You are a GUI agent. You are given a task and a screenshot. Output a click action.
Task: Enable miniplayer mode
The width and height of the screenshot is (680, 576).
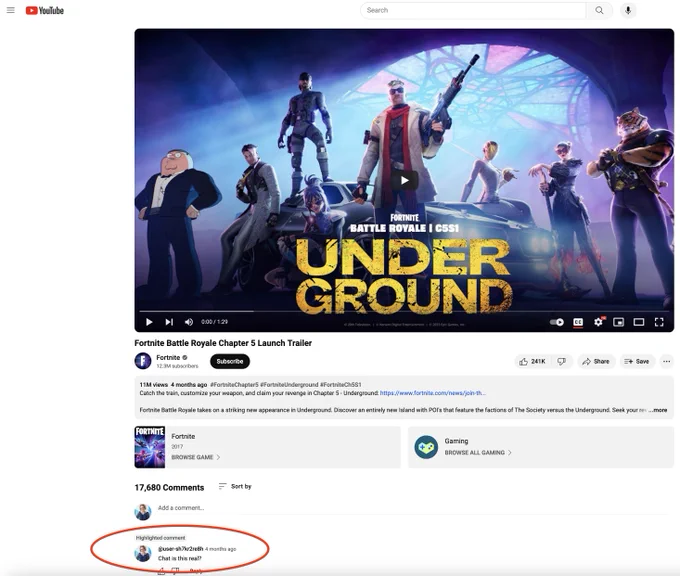click(x=618, y=322)
